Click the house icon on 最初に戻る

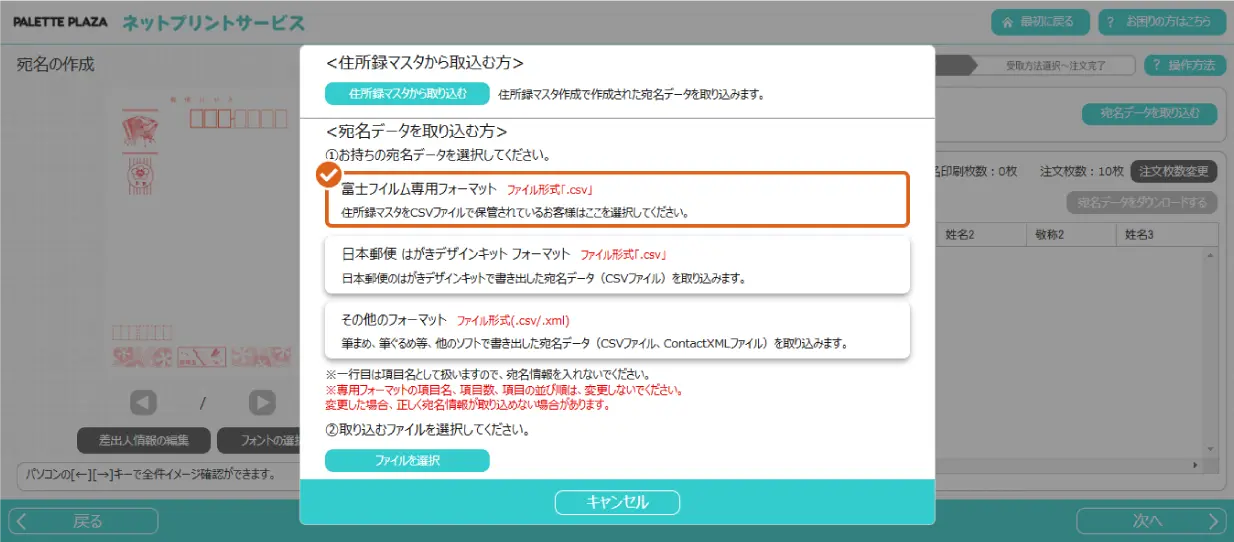[x=1007, y=22]
